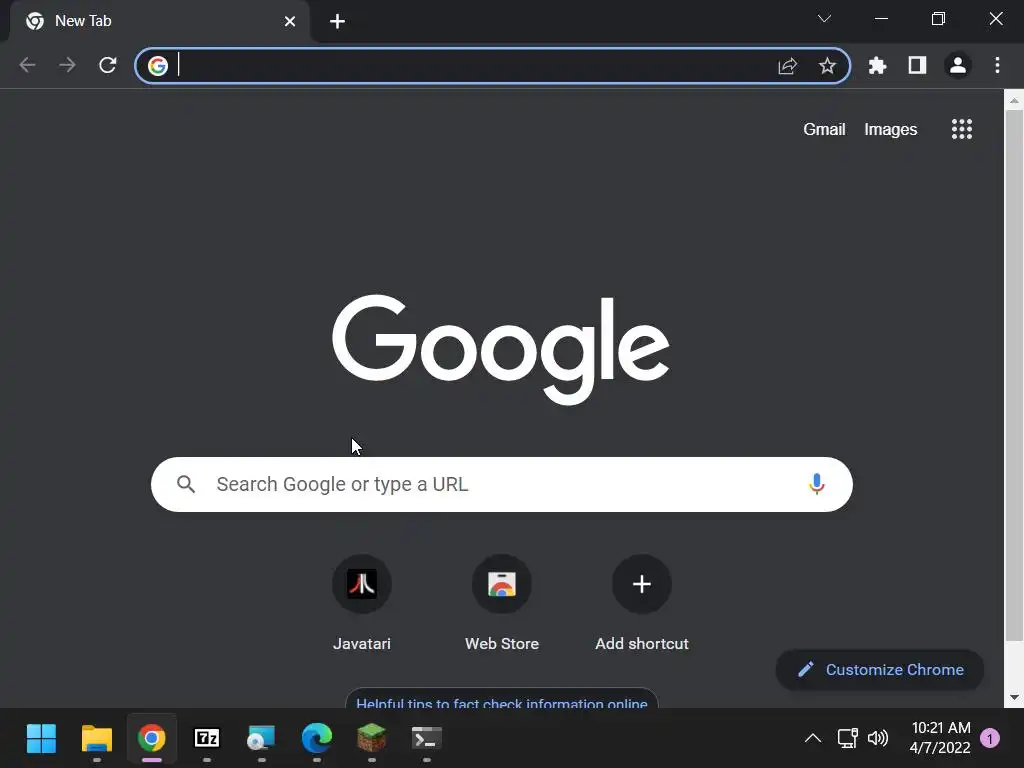Click the page scrollbar's down arrow

click(1014, 697)
